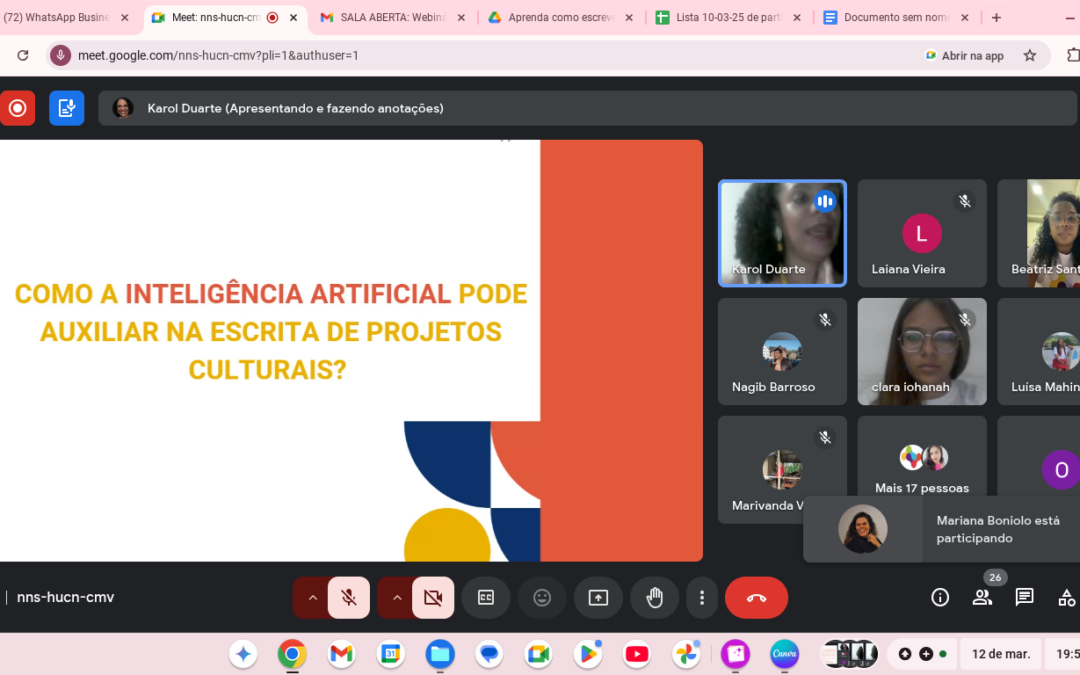Open Canva from the shelf
Screen dimensions: 1080x675
785,654
